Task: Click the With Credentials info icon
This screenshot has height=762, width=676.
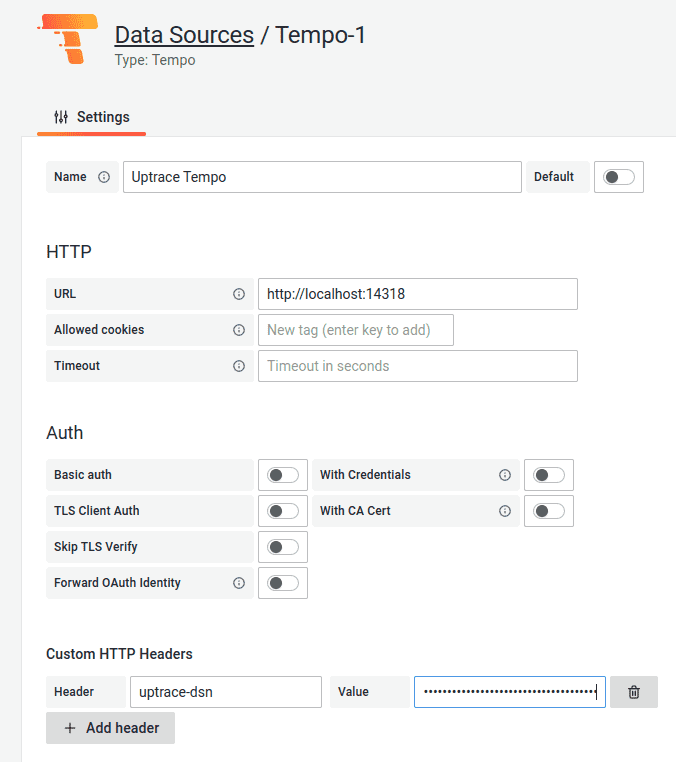Action: click(x=505, y=475)
